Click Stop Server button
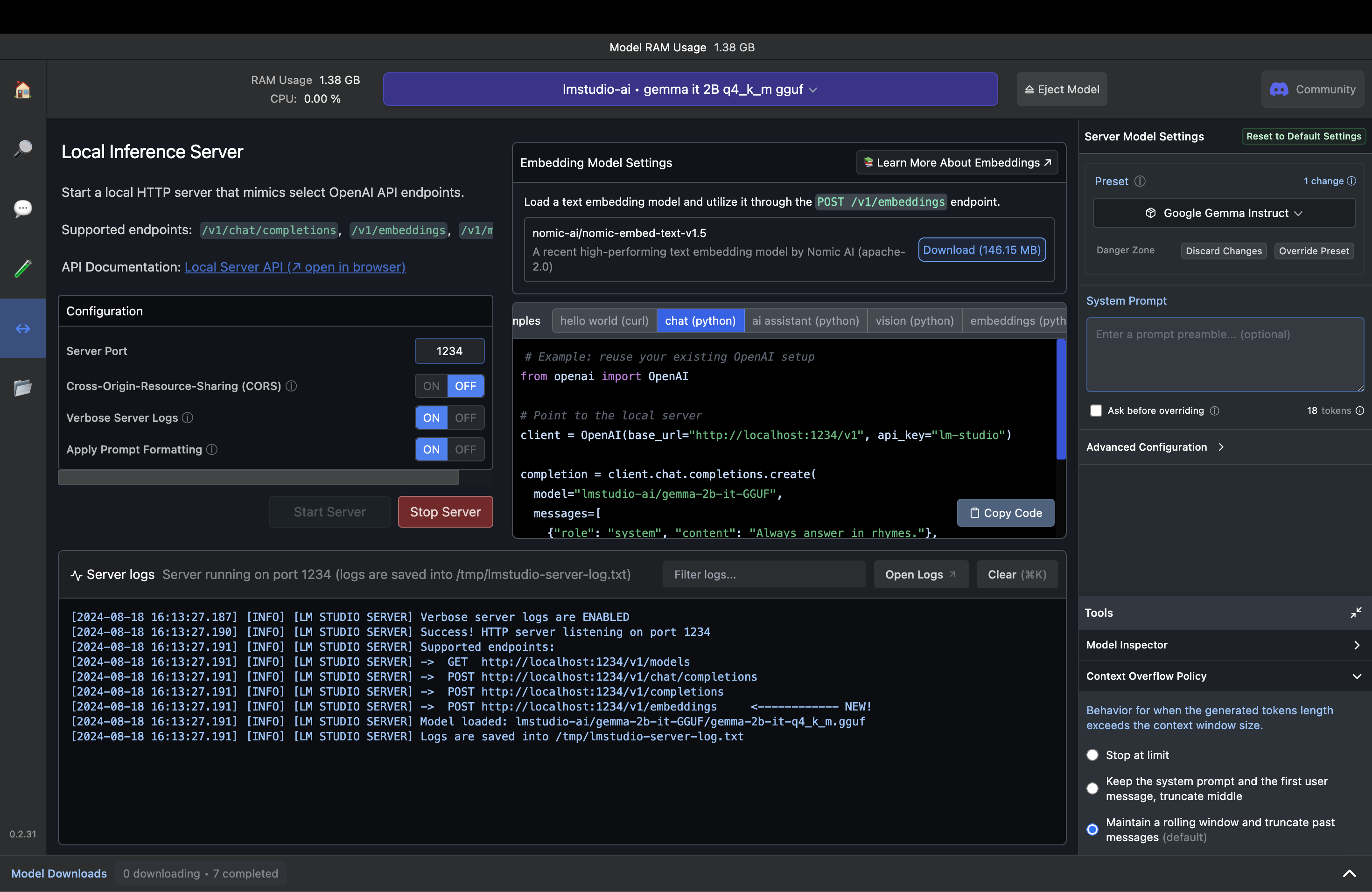 tap(445, 512)
